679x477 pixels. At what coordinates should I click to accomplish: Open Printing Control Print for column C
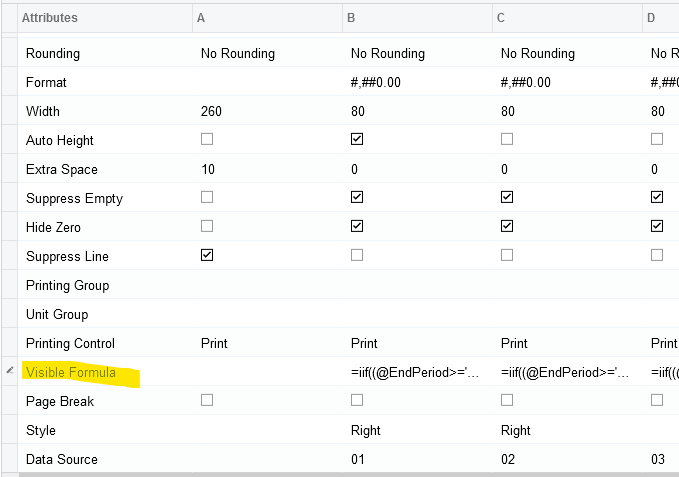[x=567, y=343]
